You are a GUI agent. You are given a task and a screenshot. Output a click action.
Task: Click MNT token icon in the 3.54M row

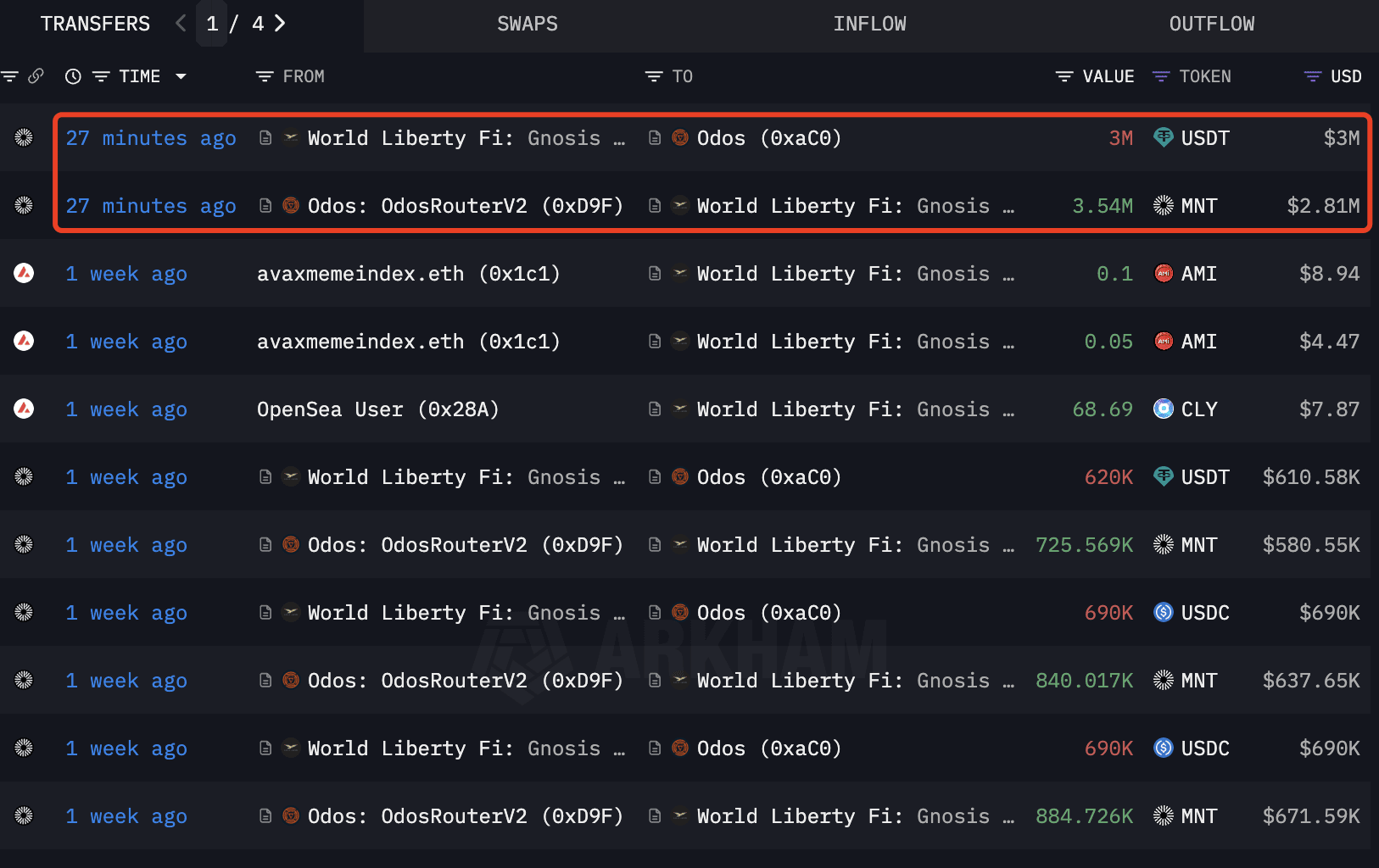(x=1164, y=205)
